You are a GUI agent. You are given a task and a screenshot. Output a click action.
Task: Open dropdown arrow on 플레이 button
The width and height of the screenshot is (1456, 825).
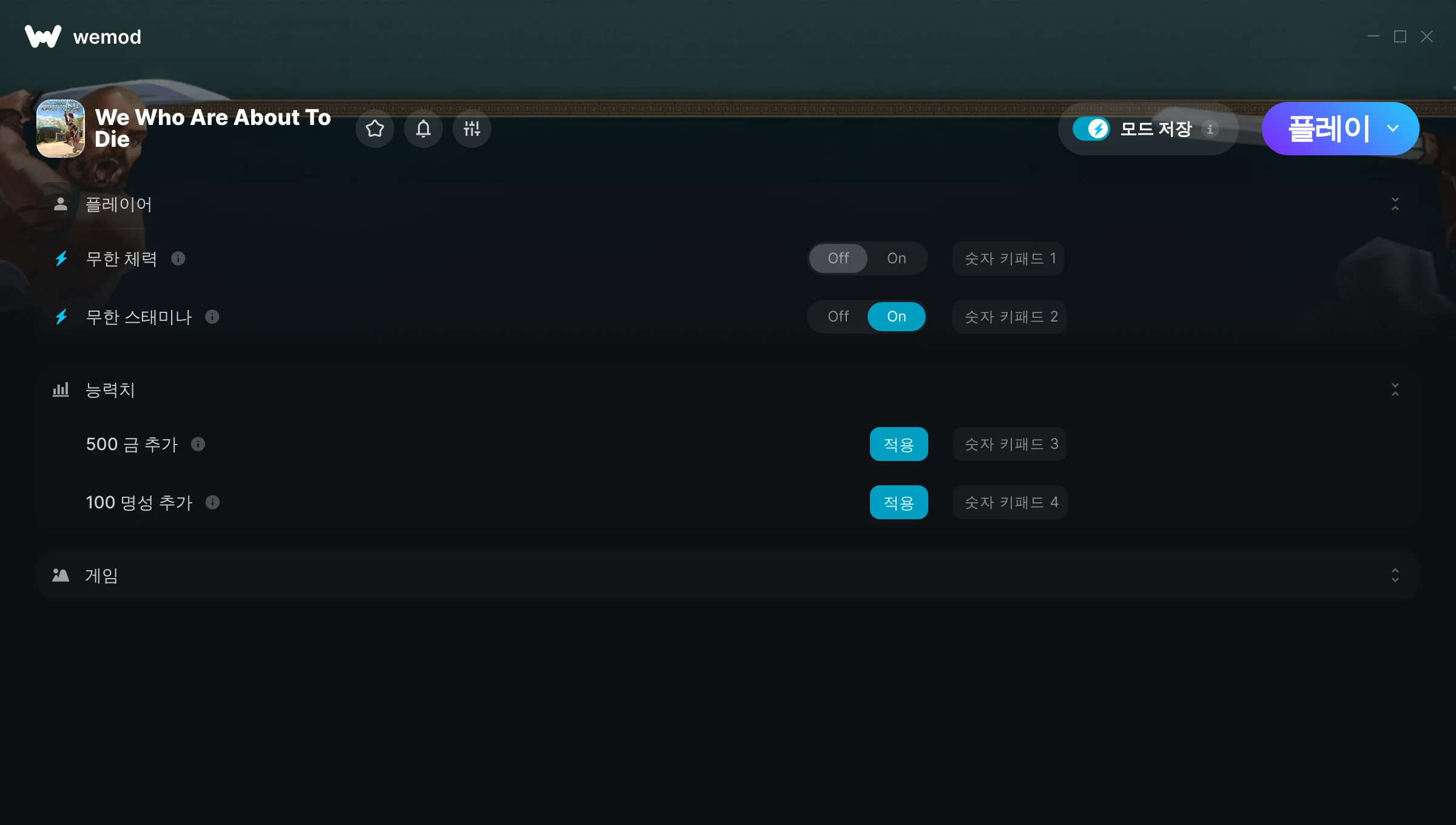tap(1393, 129)
